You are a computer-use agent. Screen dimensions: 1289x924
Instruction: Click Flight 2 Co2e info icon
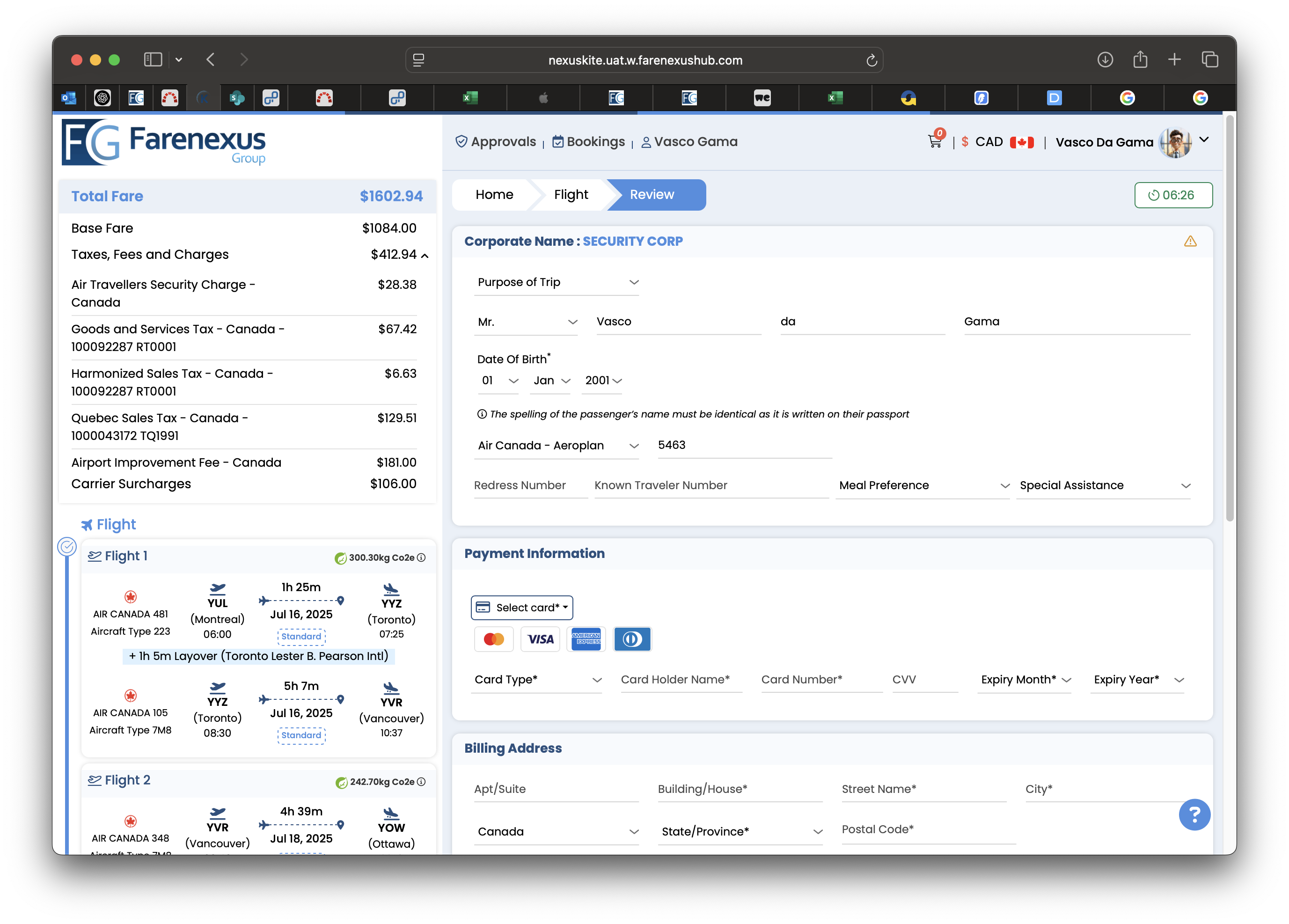pyautogui.click(x=421, y=782)
